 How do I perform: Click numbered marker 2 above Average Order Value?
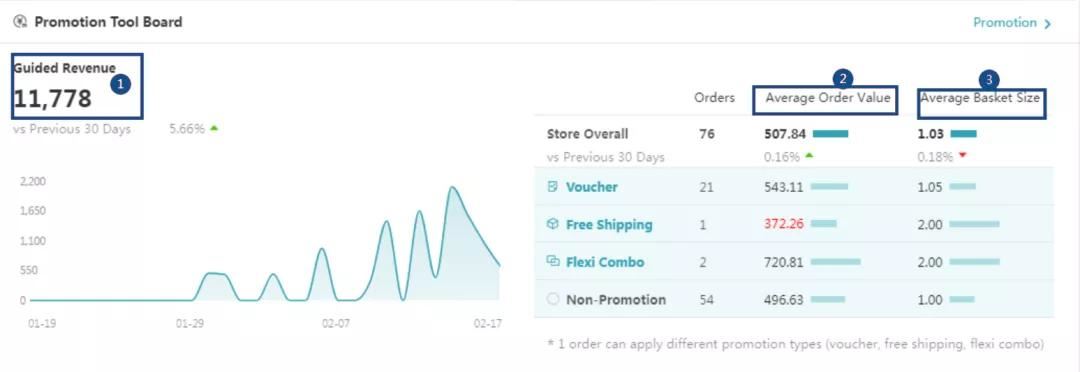click(844, 78)
